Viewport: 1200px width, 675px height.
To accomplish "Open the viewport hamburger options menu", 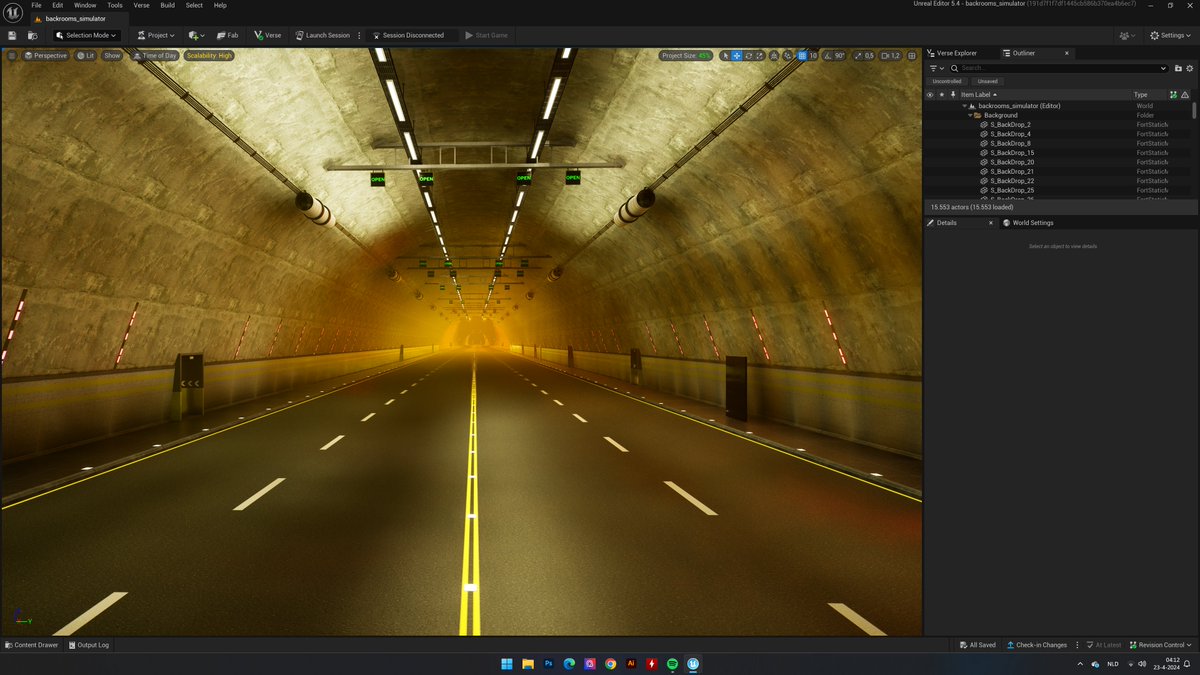I will pyautogui.click(x=12, y=55).
